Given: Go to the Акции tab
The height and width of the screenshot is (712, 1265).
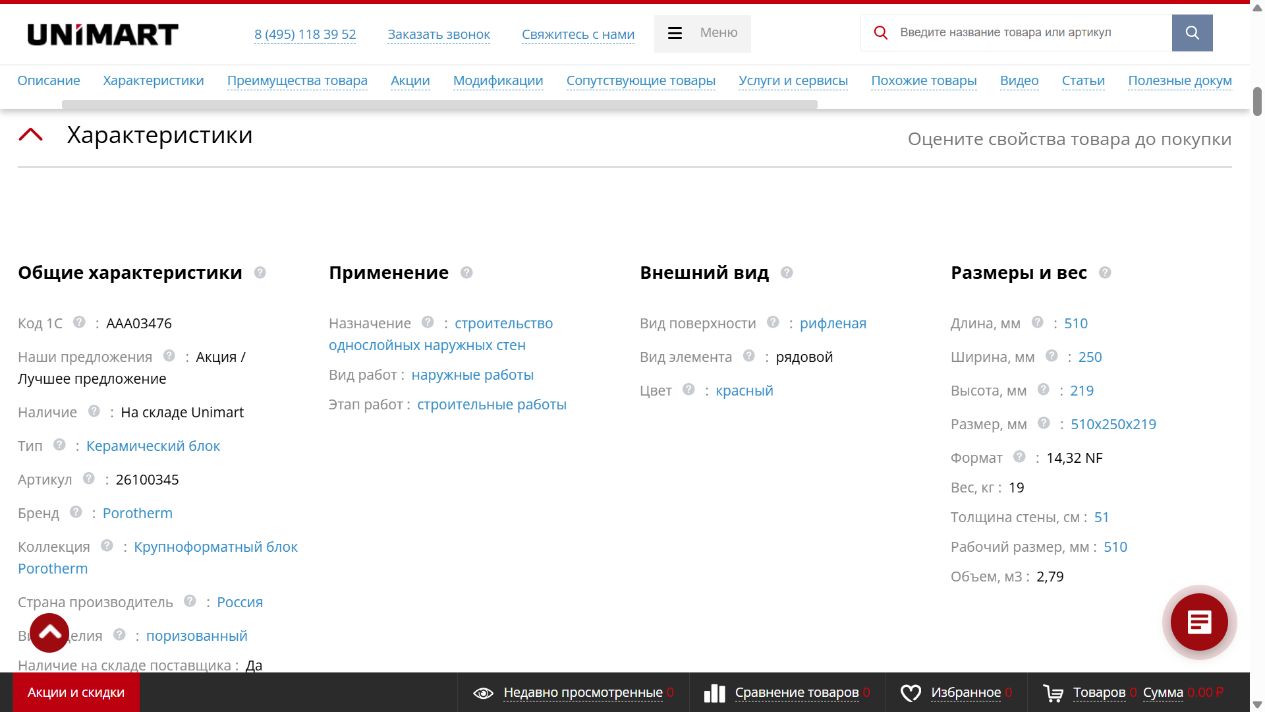Looking at the screenshot, I should pyautogui.click(x=411, y=80).
